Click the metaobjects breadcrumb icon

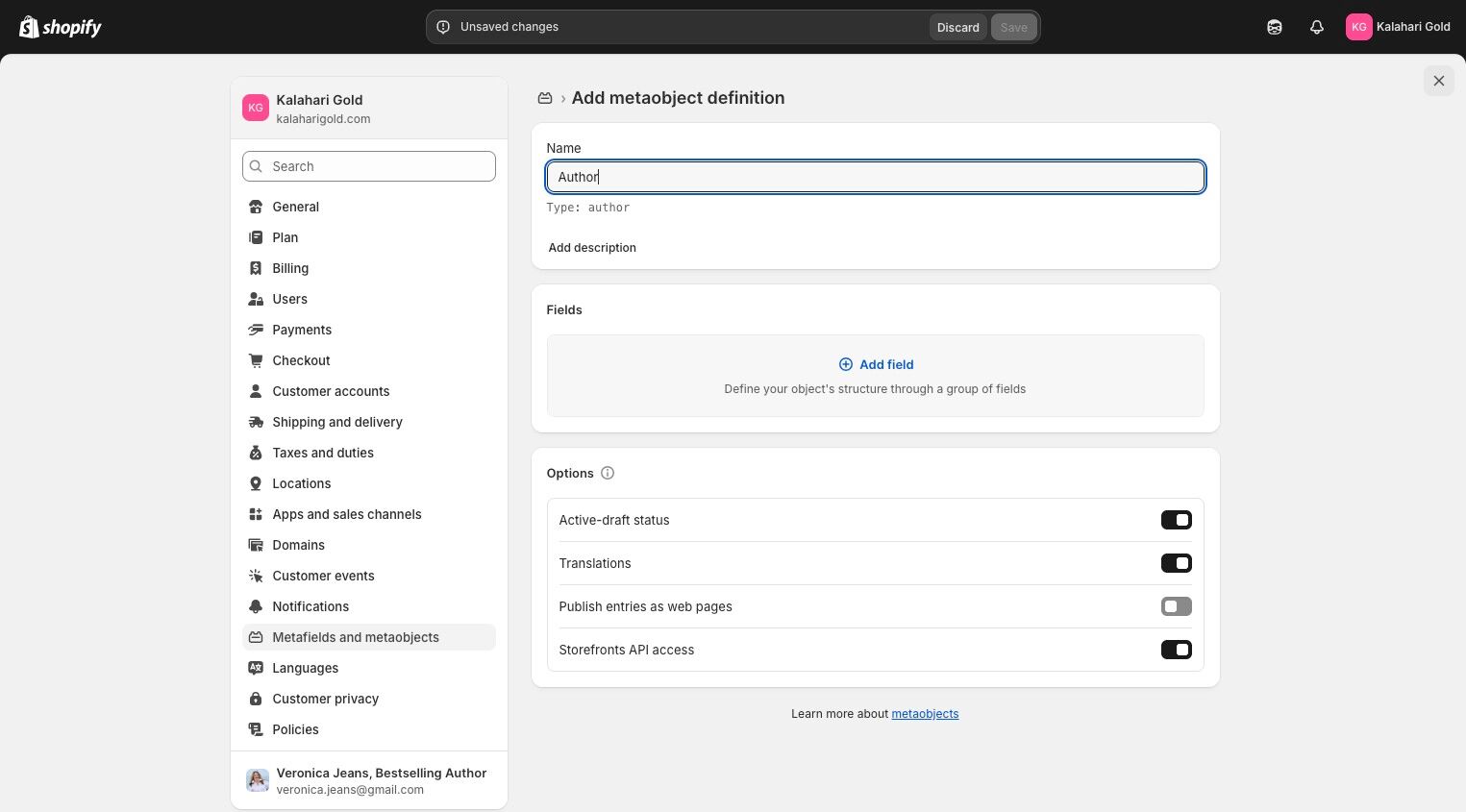click(x=545, y=98)
